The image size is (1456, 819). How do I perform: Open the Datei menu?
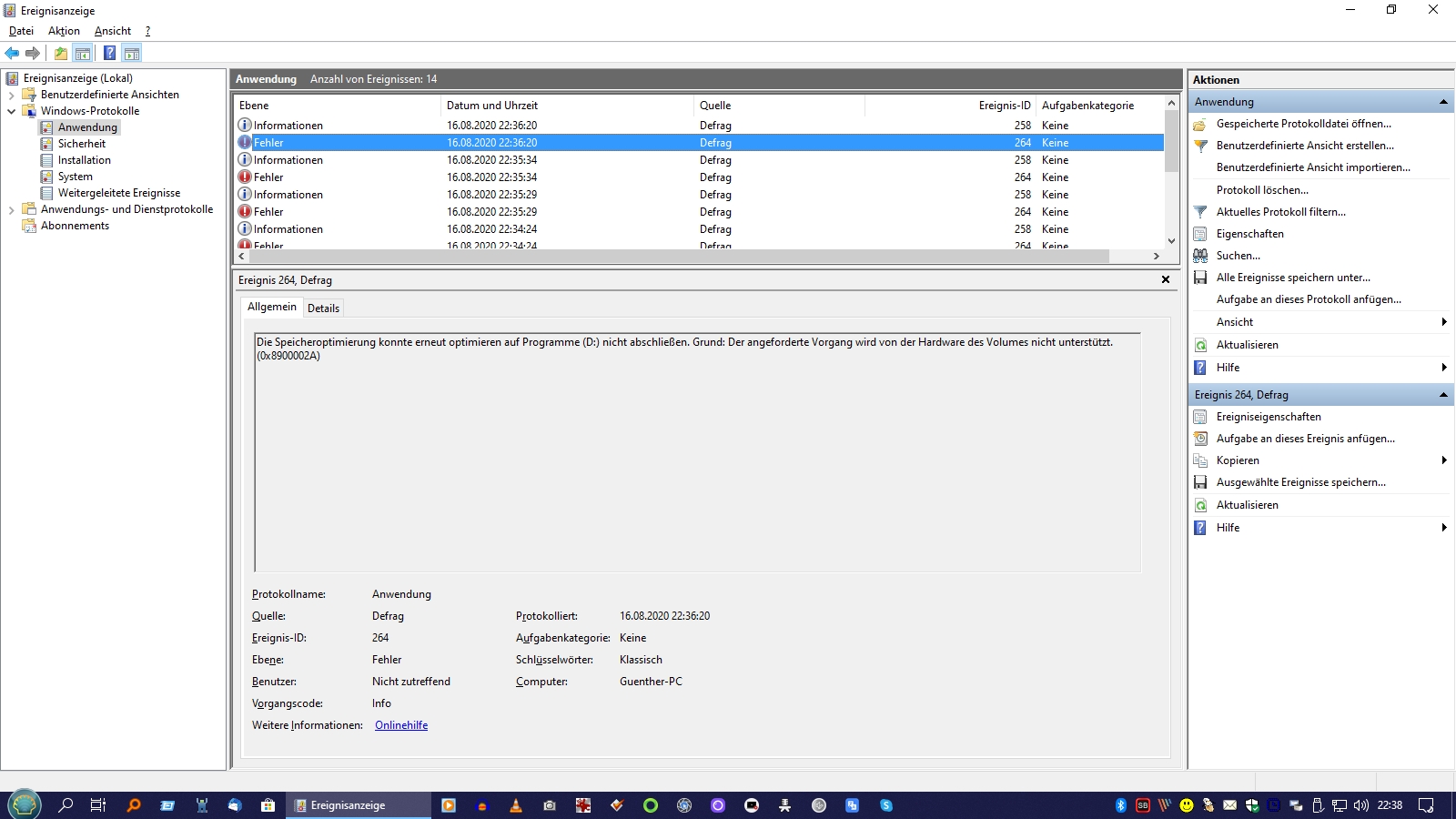coord(21,31)
